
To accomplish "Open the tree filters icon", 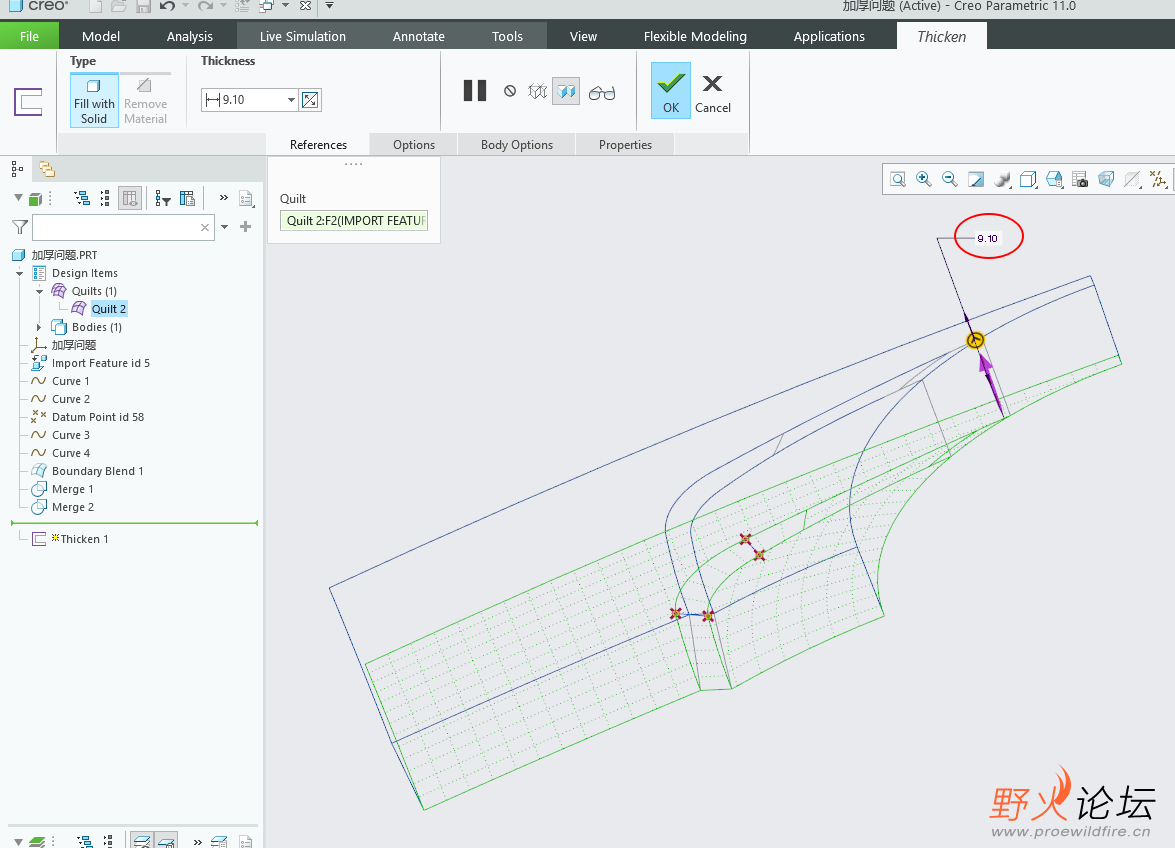I will 163,199.
